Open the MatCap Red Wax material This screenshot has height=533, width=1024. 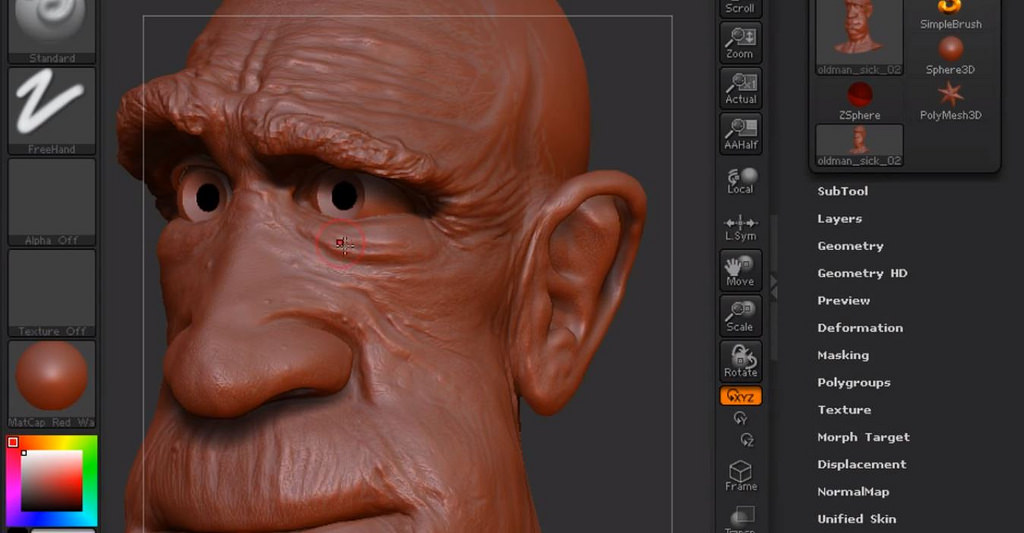click(x=52, y=384)
